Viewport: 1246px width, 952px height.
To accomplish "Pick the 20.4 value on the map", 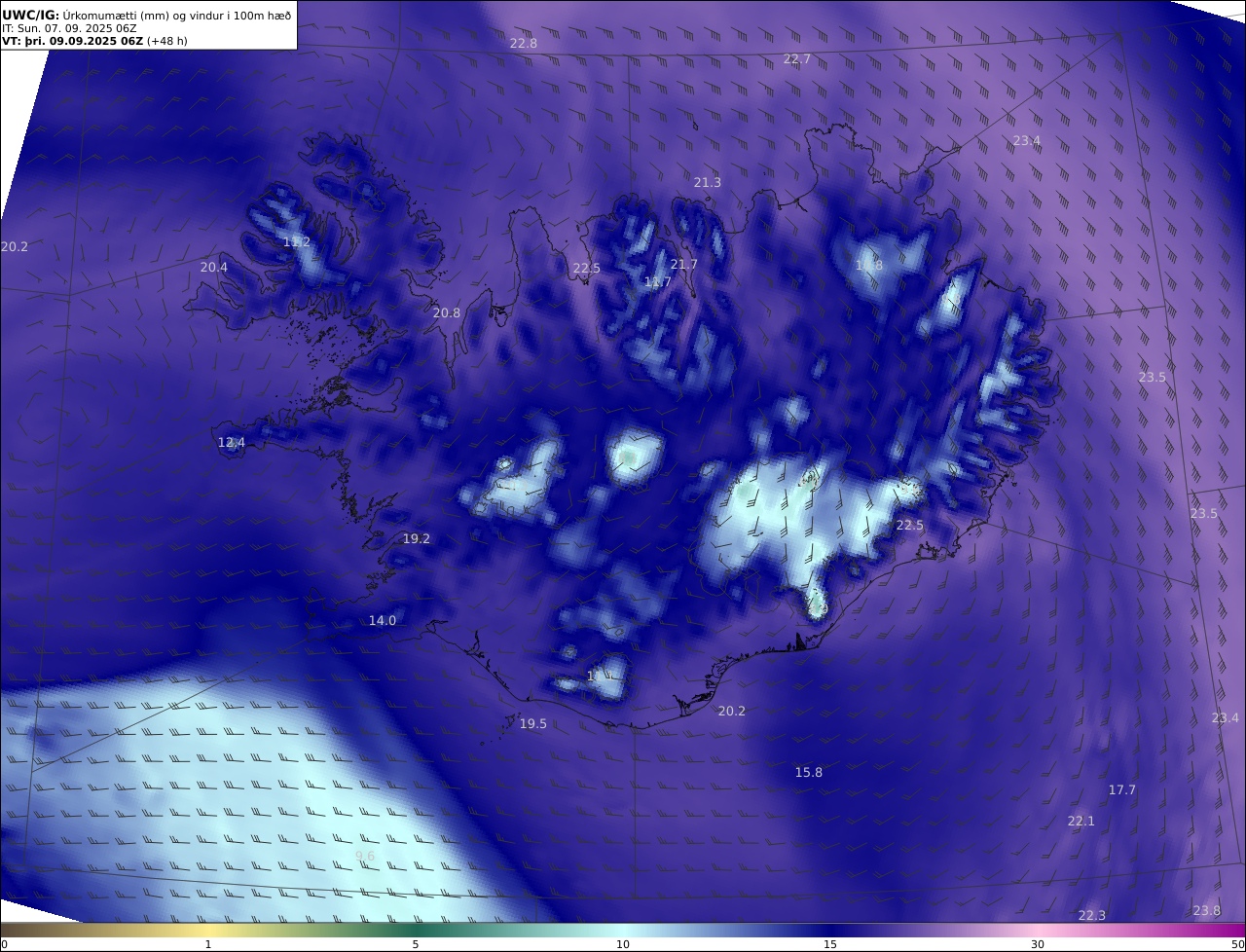I will tap(214, 268).
